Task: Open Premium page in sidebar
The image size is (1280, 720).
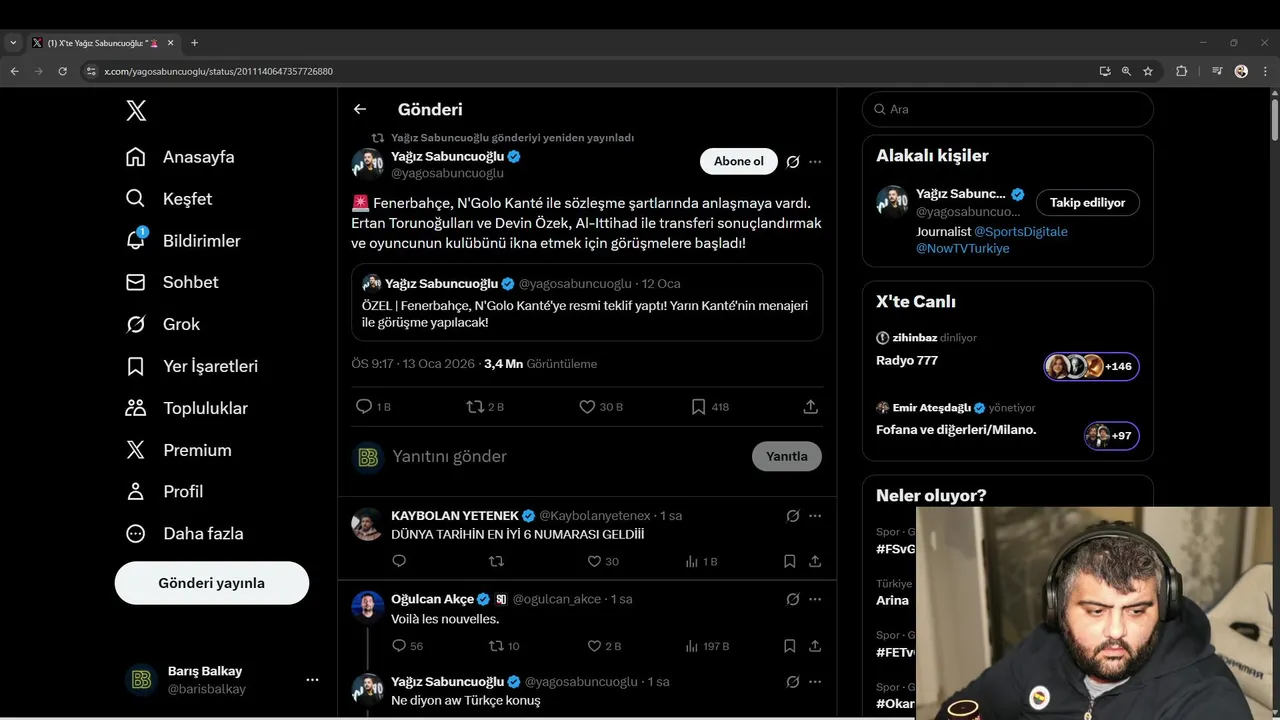Action: pyautogui.click(x=179, y=450)
